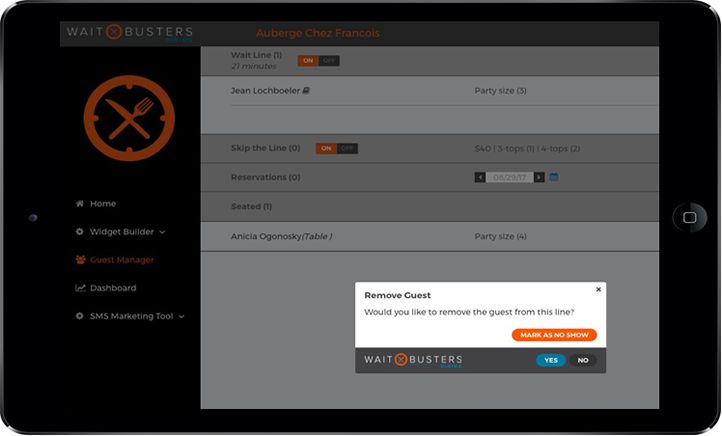Turn Wait Line toggle ON
The height and width of the screenshot is (436, 722).
pos(308,61)
